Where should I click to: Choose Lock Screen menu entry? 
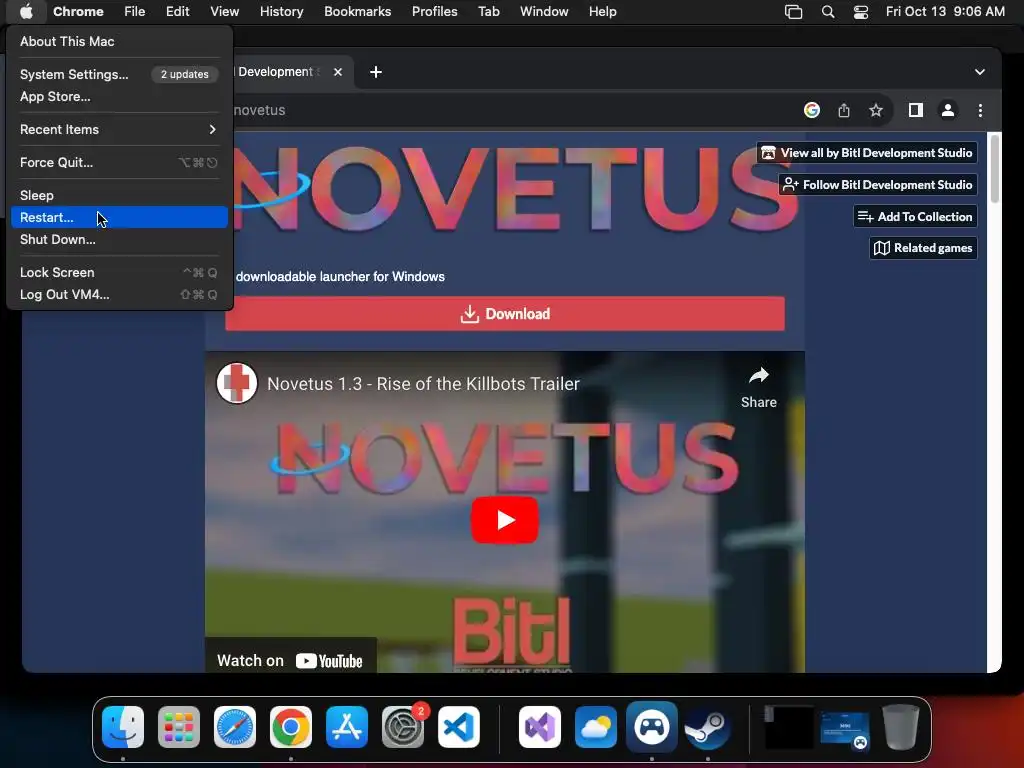[119, 272]
